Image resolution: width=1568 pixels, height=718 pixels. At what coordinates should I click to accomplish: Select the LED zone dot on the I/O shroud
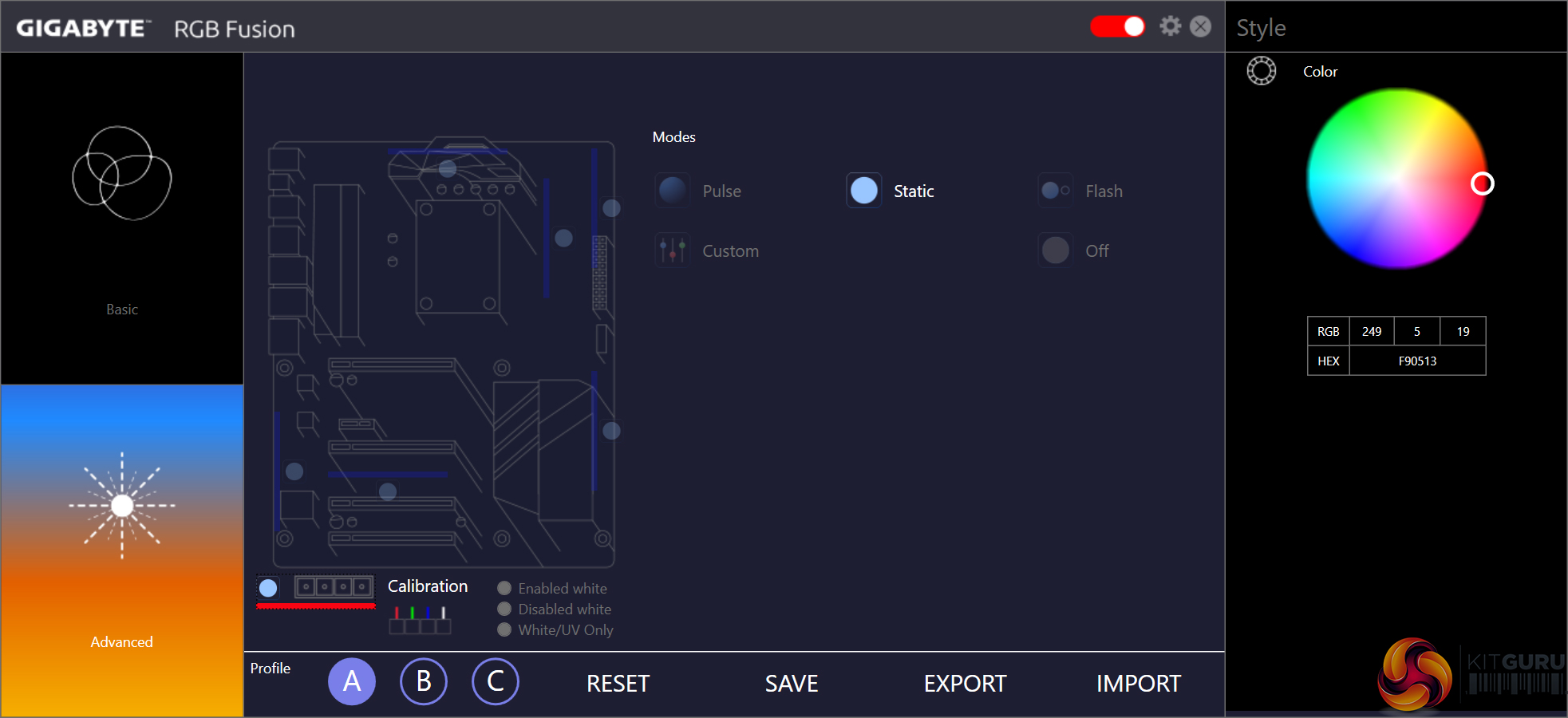[448, 168]
